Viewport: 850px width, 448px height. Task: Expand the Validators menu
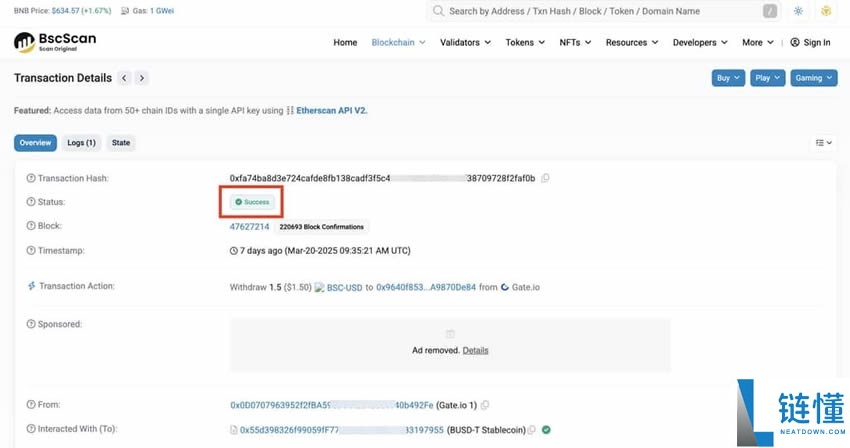(465, 42)
